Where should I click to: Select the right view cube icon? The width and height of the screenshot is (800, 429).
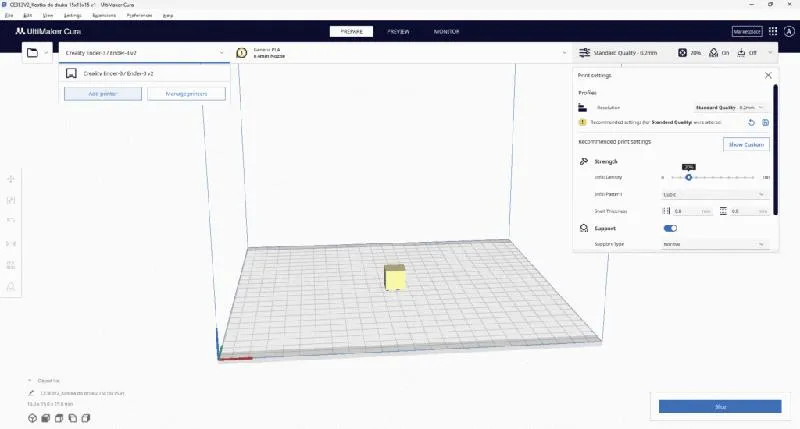point(86,418)
